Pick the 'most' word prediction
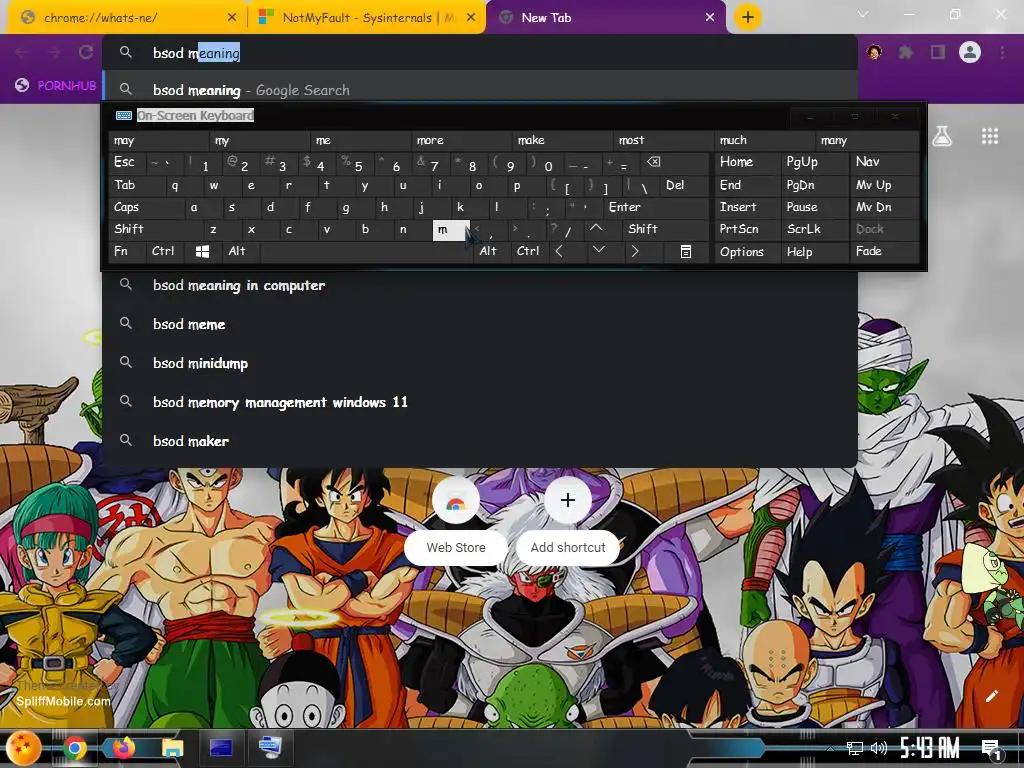Image resolution: width=1024 pixels, height=768 pixels. pyautogui.click(x=664, y=140)
